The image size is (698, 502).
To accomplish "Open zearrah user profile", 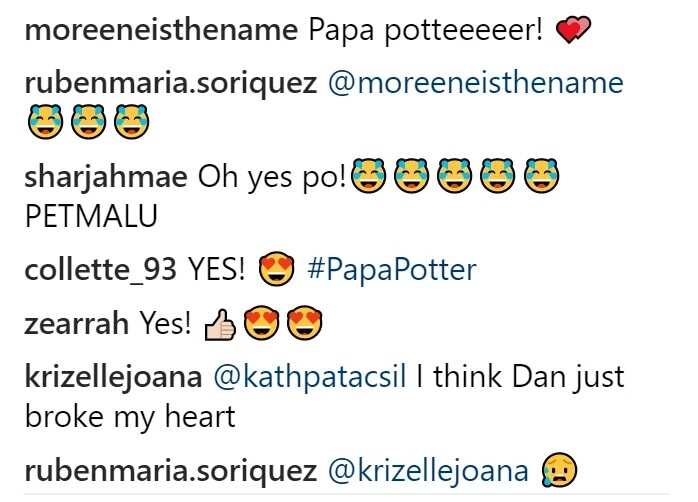I will (77, 324).
